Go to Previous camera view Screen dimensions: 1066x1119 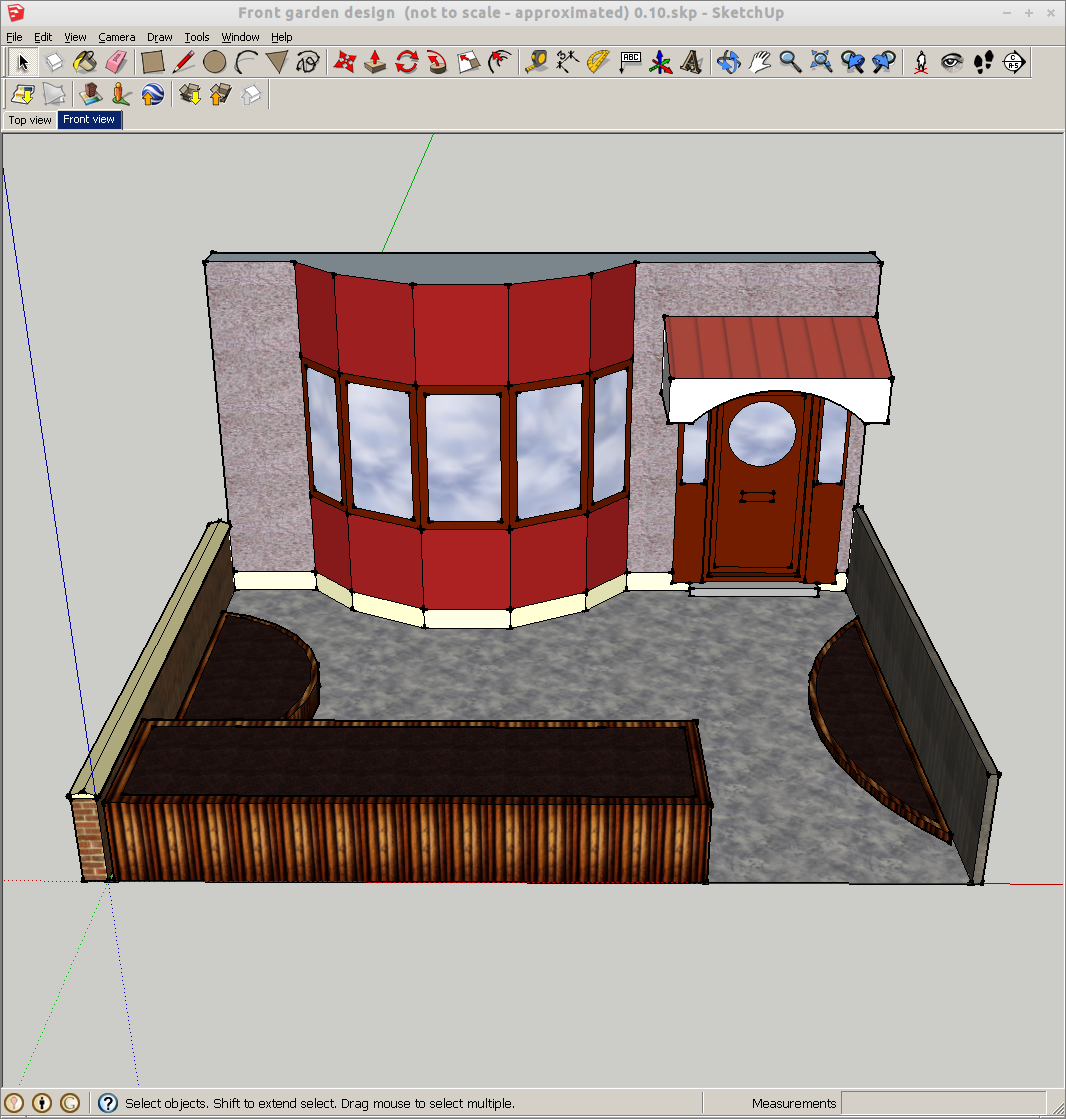(x=853, y=63)
